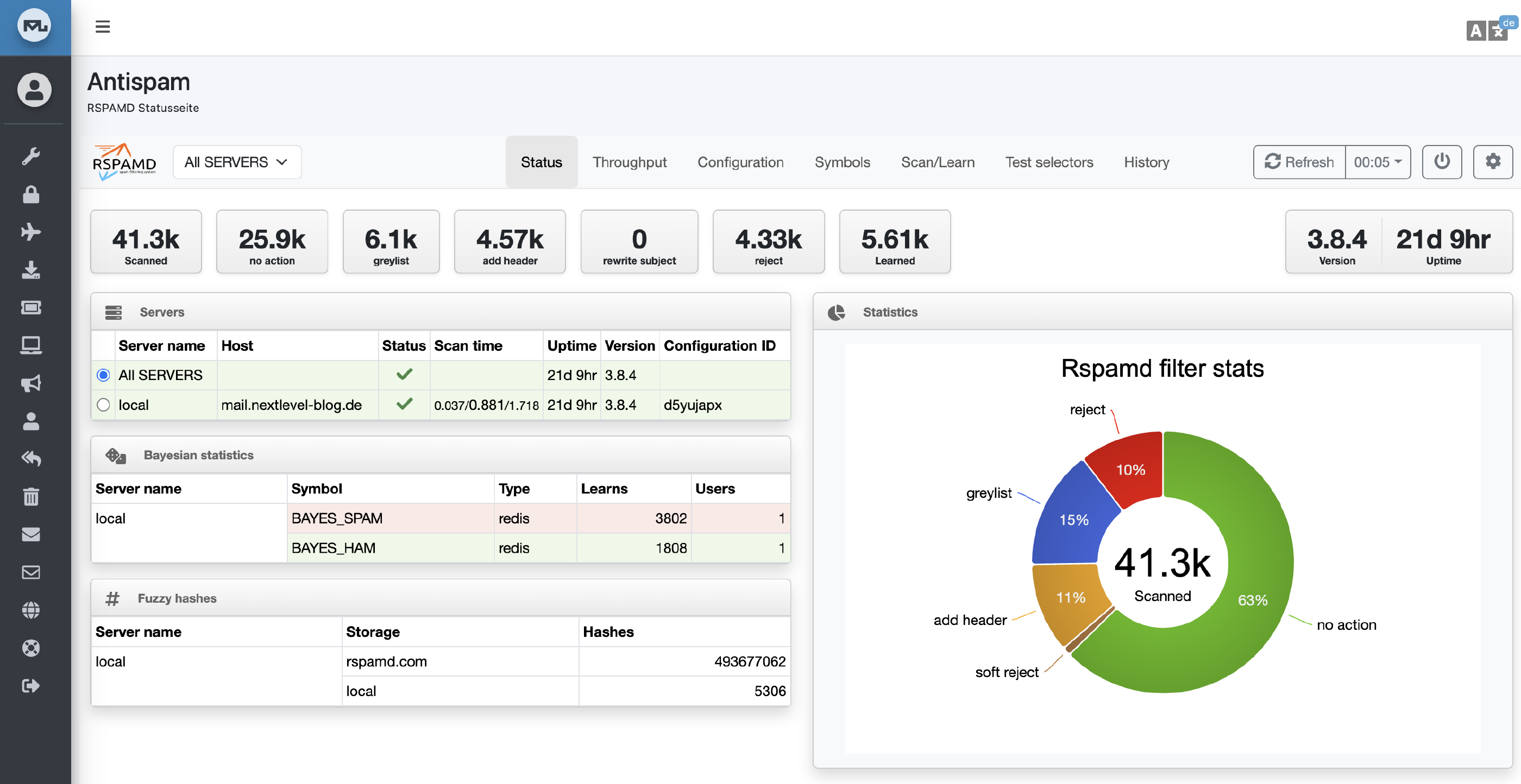Open the History tab
1521x784 pixels.
tap(1146, 162)
